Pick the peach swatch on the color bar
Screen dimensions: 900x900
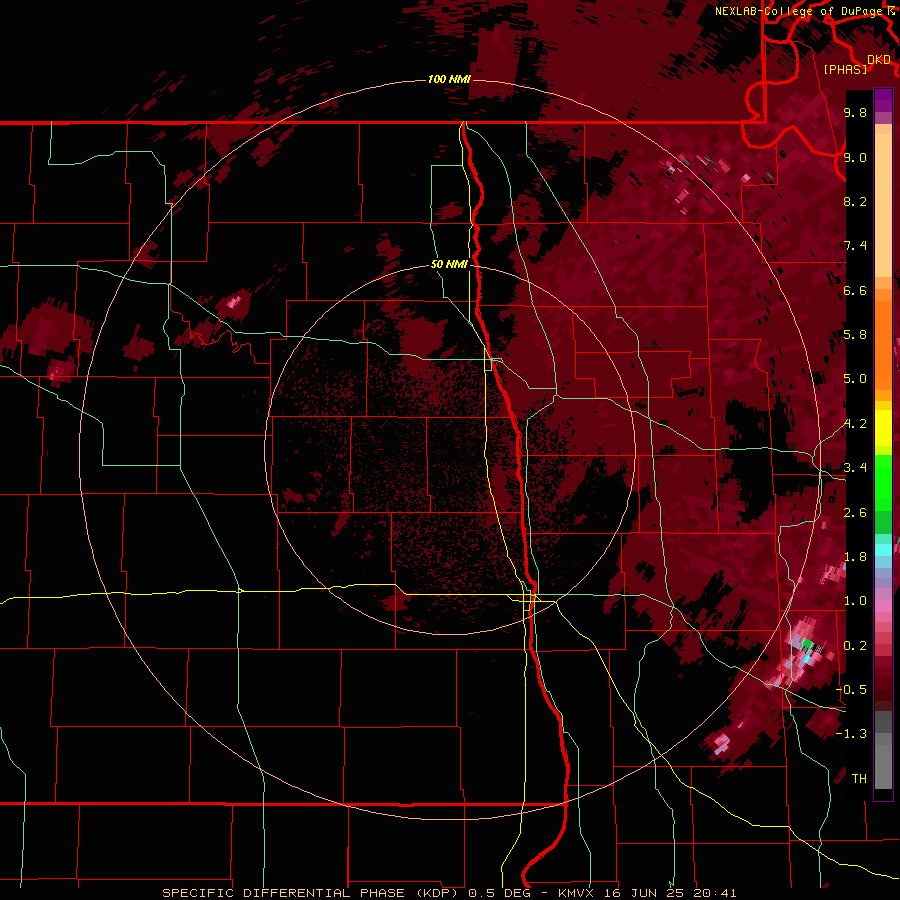[x=883, y=207]
